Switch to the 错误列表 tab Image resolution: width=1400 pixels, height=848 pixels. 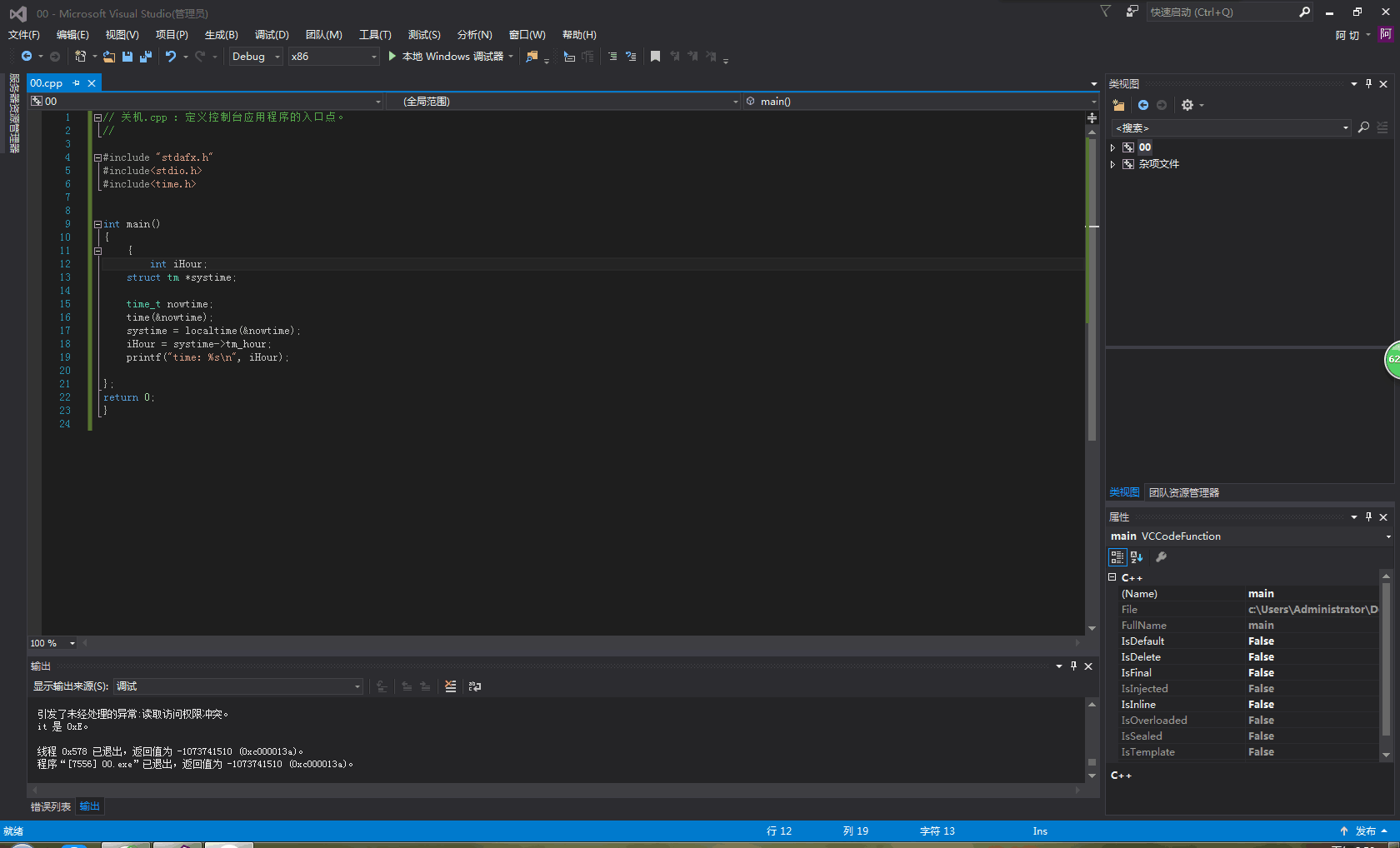click(x=51, y=806)
